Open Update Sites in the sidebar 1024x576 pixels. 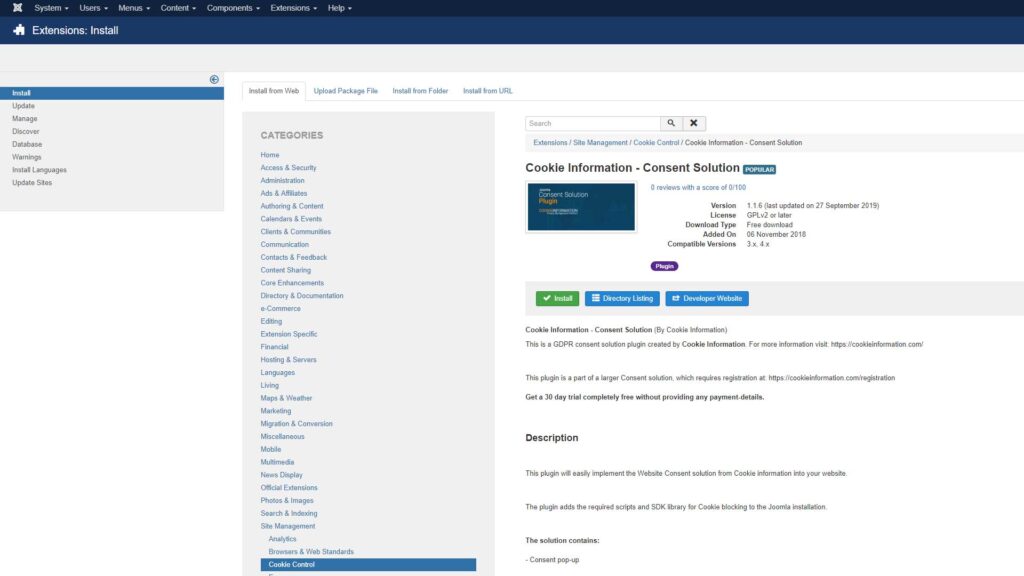tap(32, 182)
